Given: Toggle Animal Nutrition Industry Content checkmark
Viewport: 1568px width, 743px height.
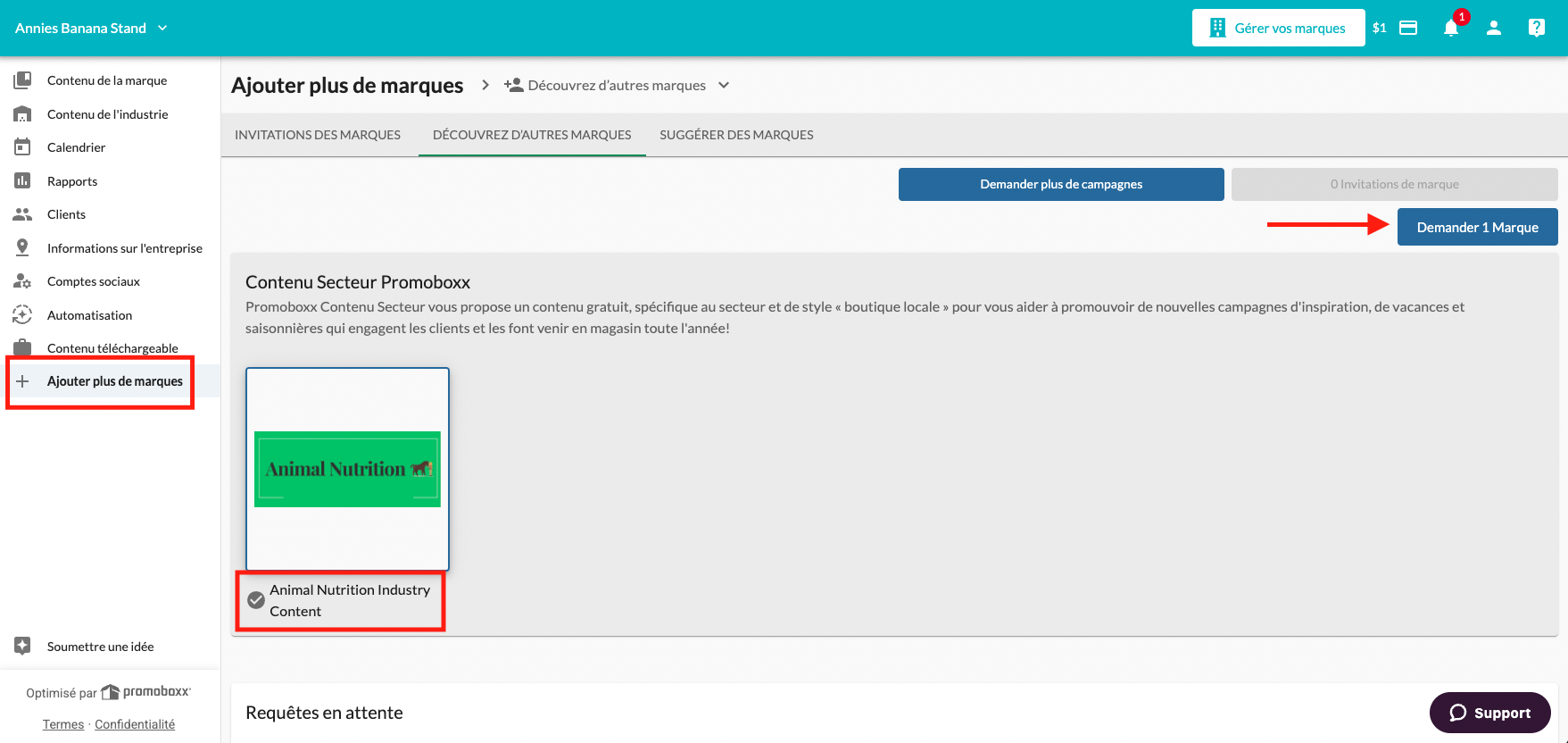Looking at the screenshot, I should [x=256, y=600].
